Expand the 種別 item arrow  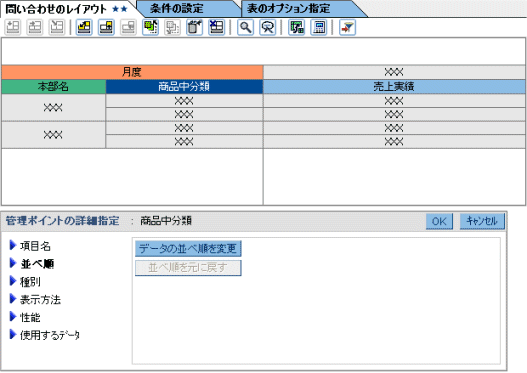pyautogui.click(x=13, y=281)
